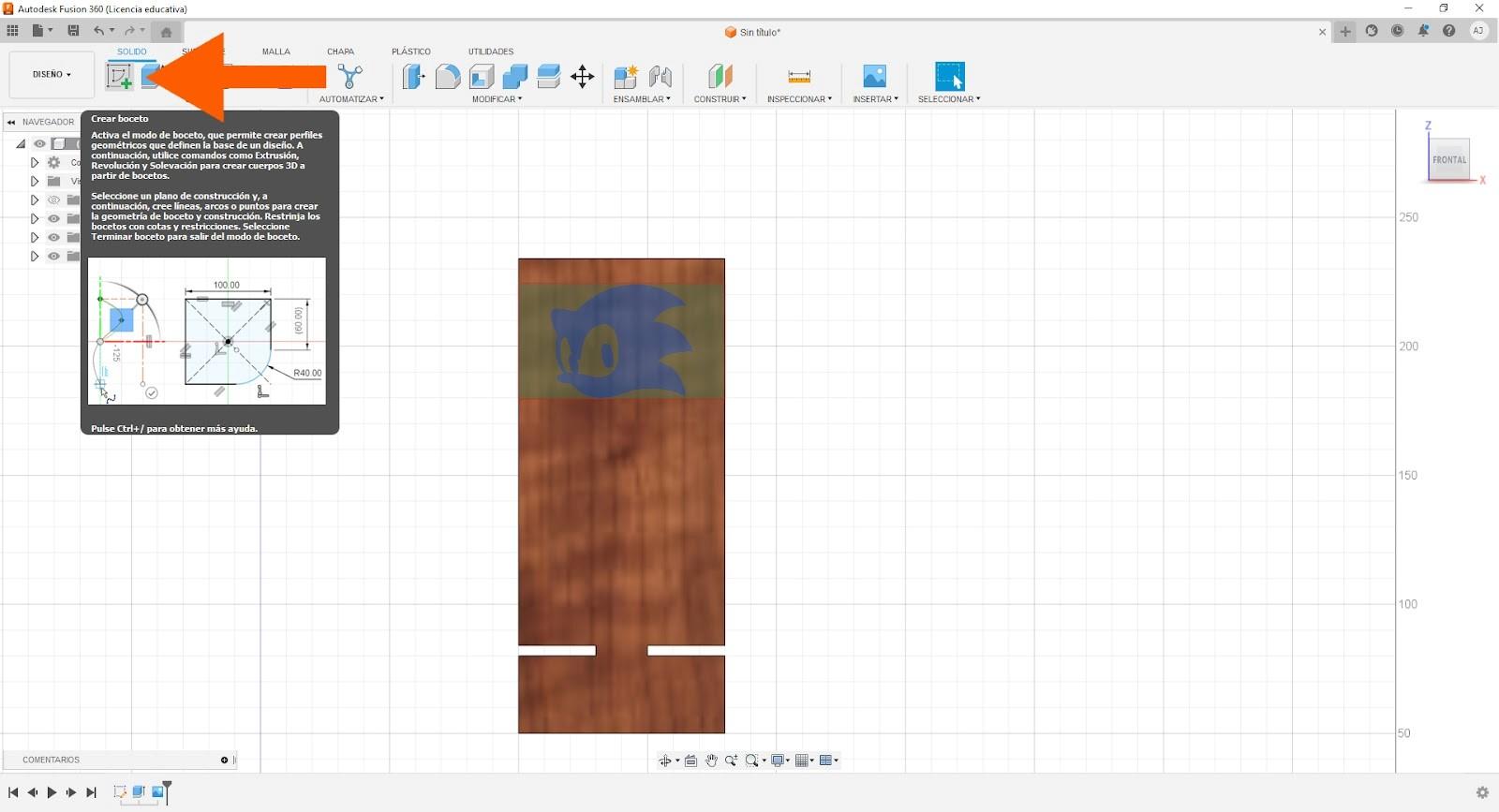Viewport: 1499px width, 812px height.
Task: Click the Offset Plane construct icon
Action: 720,77
